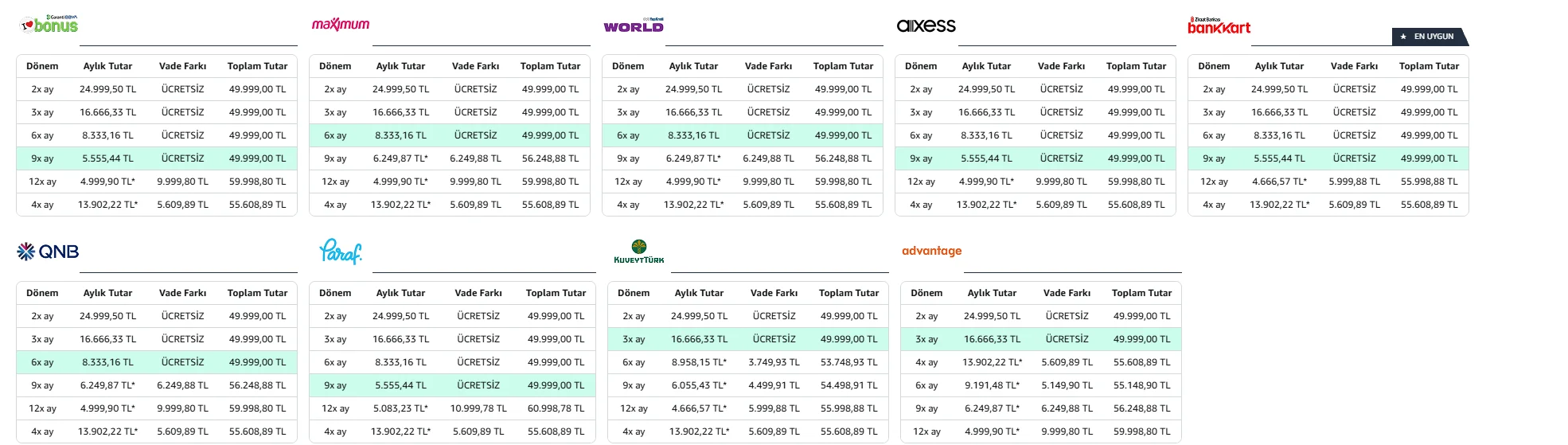Click 56.248,88 TL total in maximum table
Viewport: 1568px width, 445px height.
(x=550, y=158)
